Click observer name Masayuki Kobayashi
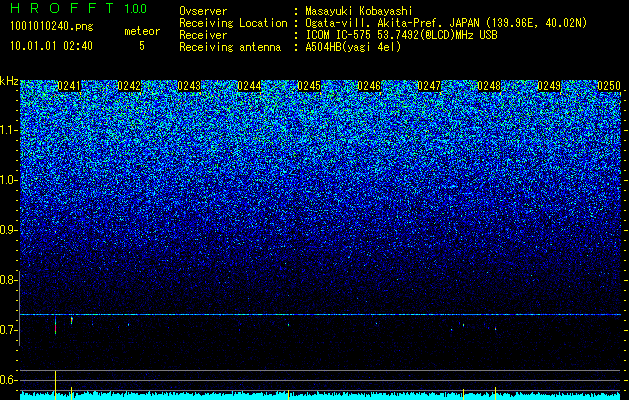629x400 pixels. point(358,11)
